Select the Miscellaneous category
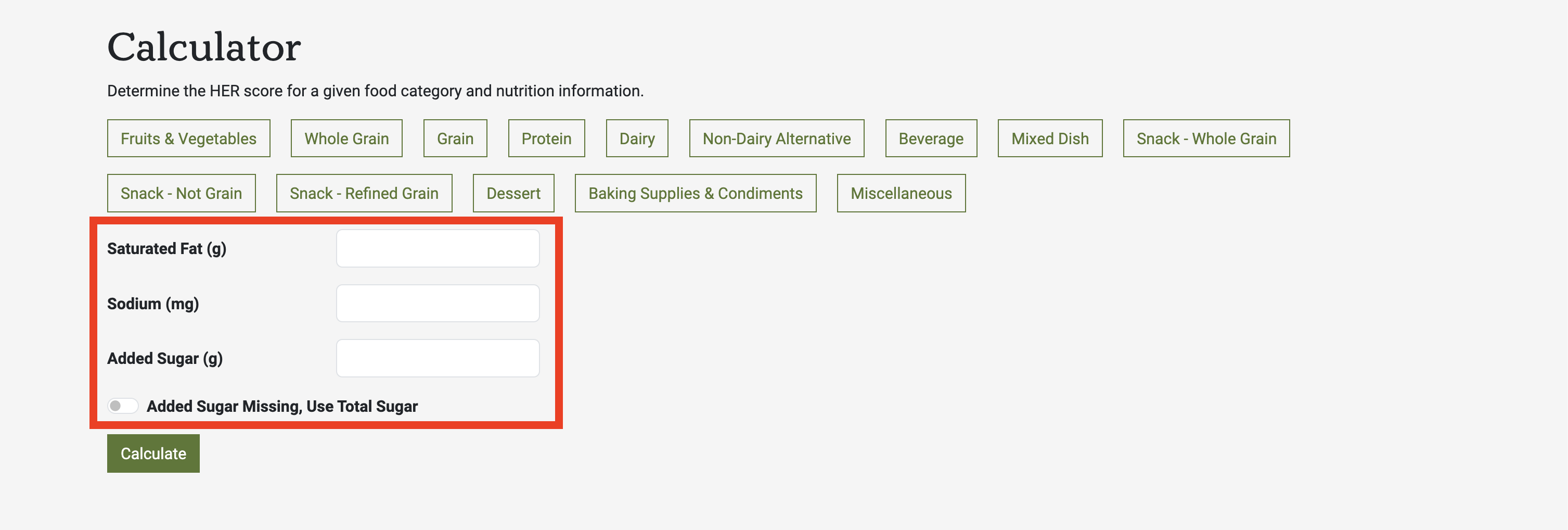 (x=901, y=193)
